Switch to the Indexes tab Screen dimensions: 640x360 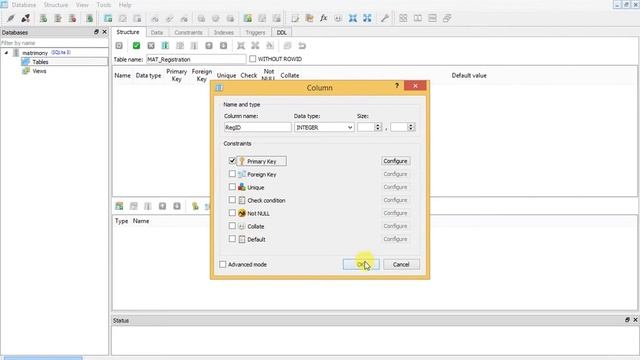tap(224, 32)
